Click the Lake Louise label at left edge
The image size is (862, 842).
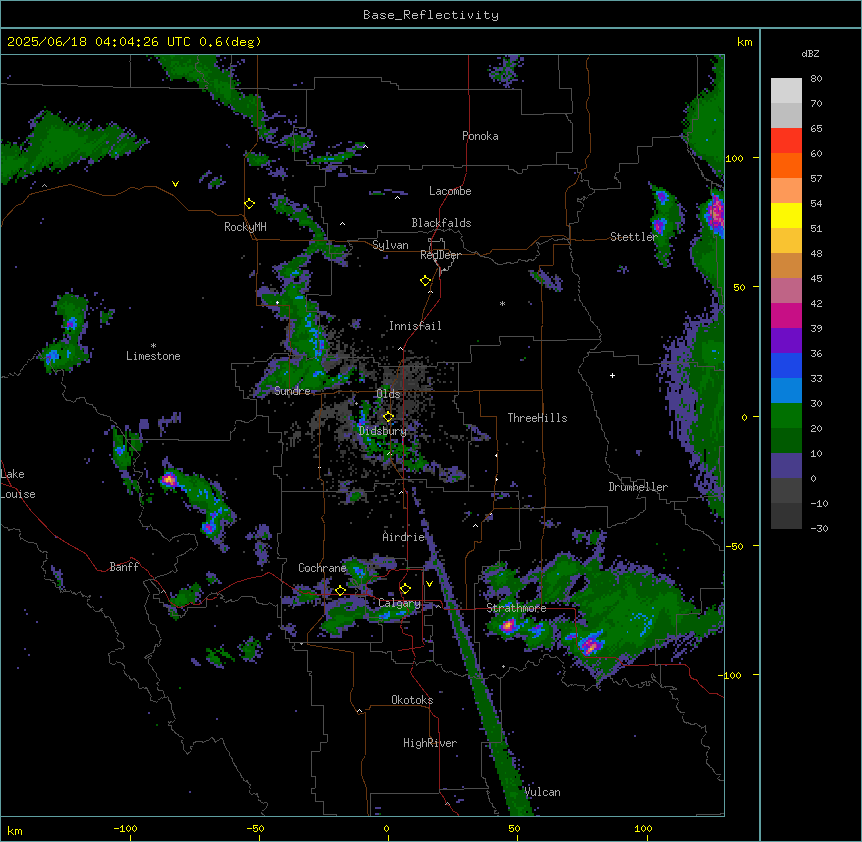click(x=18, y=484)
